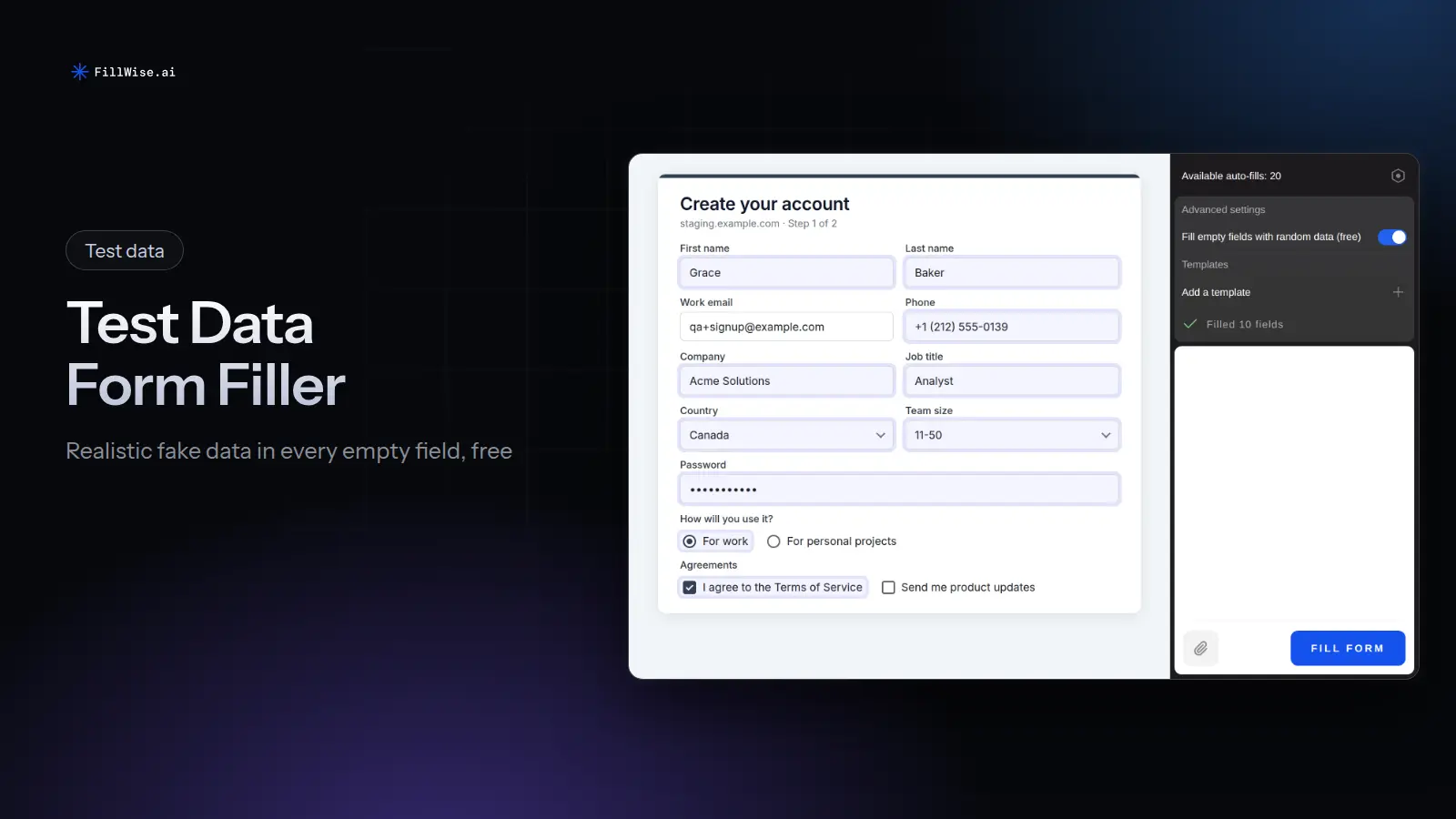Screen dimensions: 1456x819
Task: Open the settings hexagon icon beside auto-fills
Action: (1398, 176)
